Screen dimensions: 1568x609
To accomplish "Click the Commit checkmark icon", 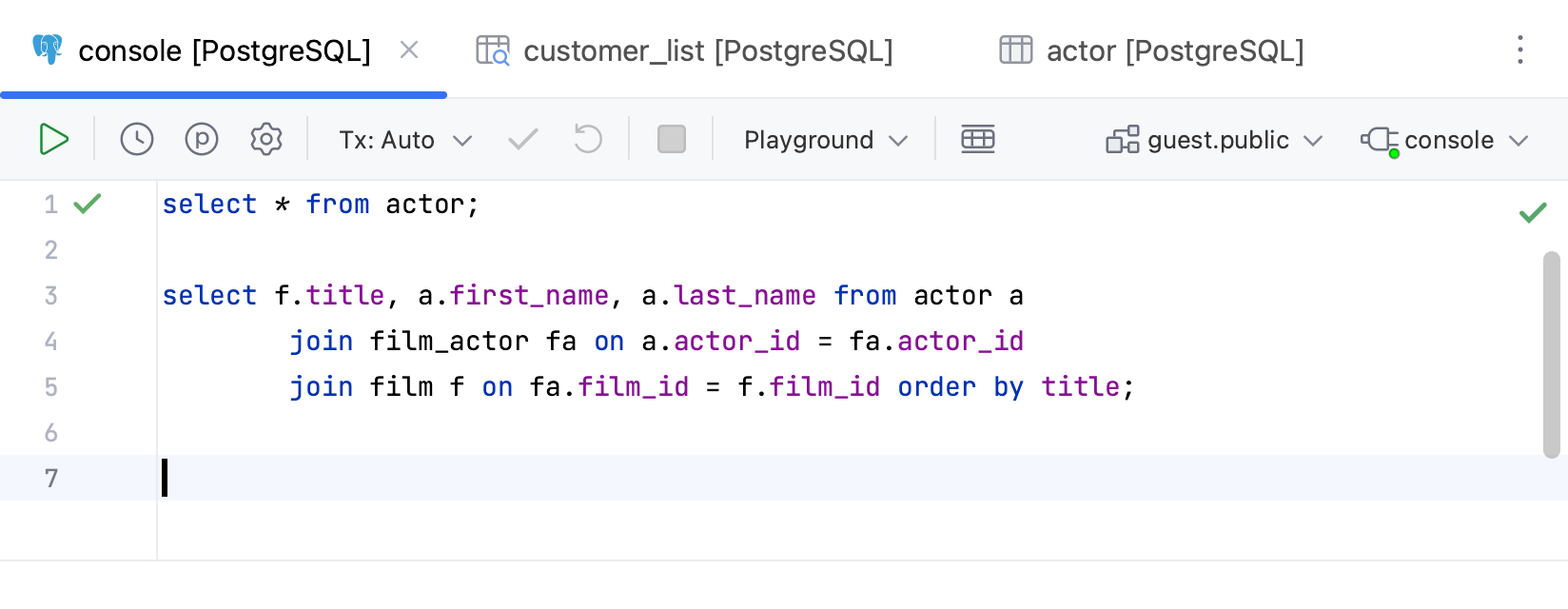I will [x=523, y=140].
